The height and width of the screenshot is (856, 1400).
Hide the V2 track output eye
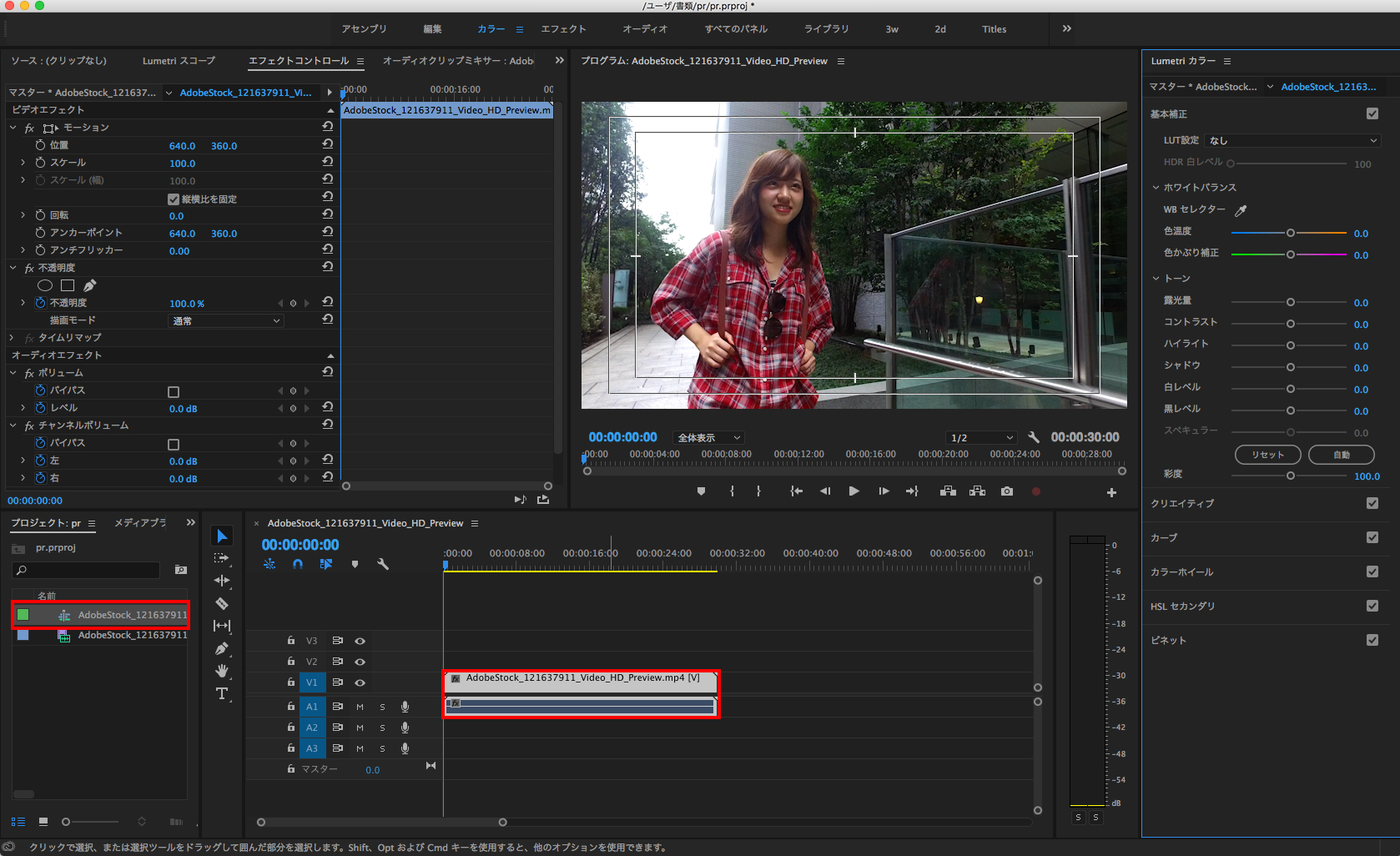point(360,662)
